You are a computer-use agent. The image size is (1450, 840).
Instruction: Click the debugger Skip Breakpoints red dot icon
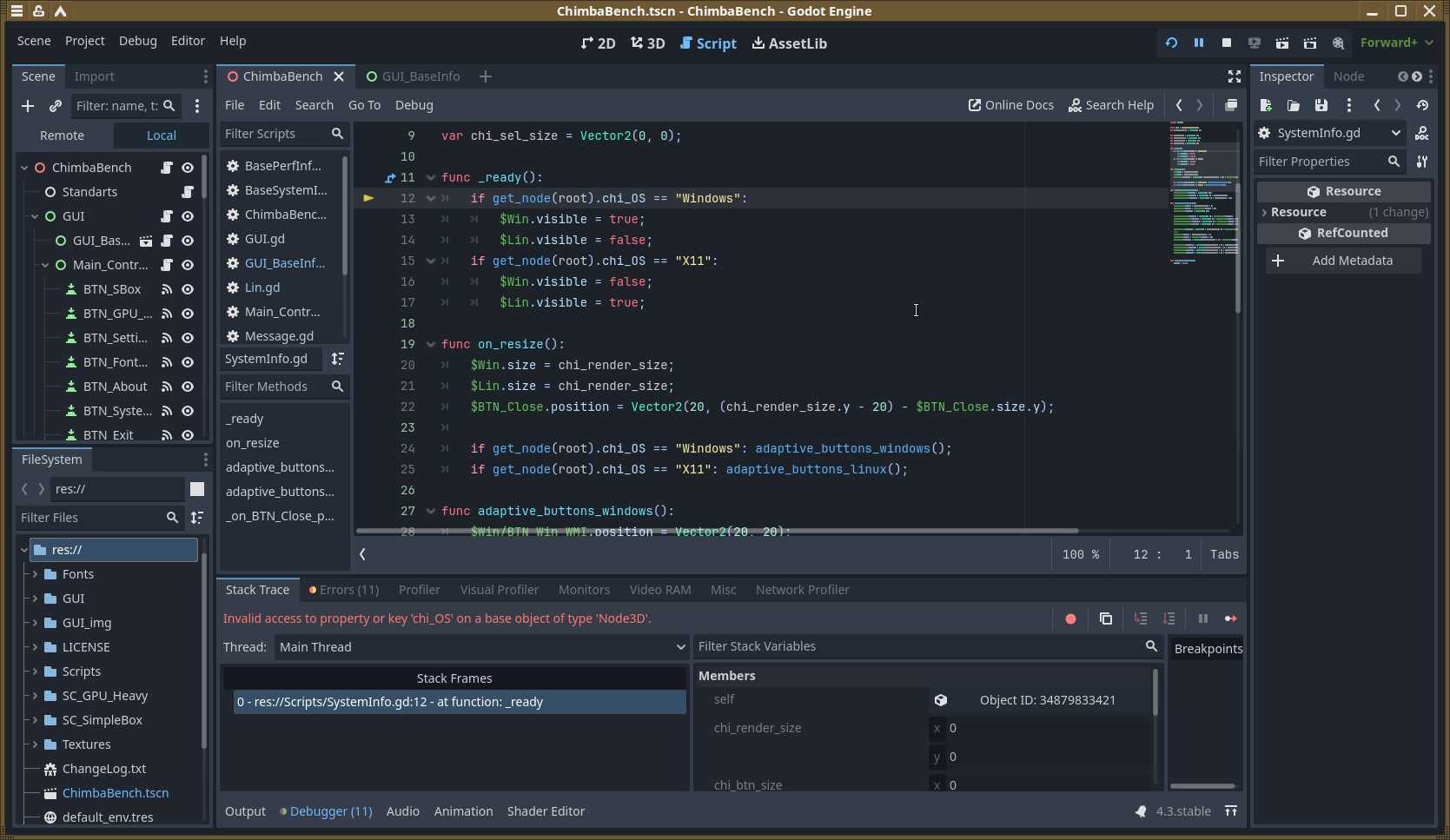1070,618
